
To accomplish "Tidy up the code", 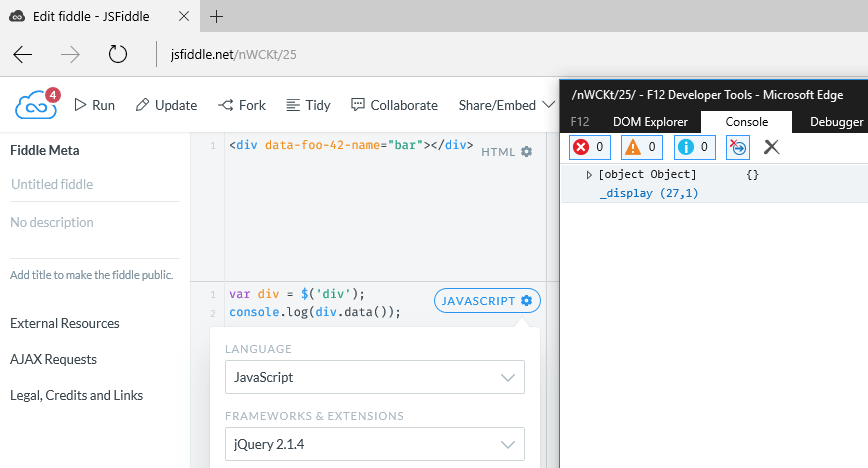I will 308,105.
